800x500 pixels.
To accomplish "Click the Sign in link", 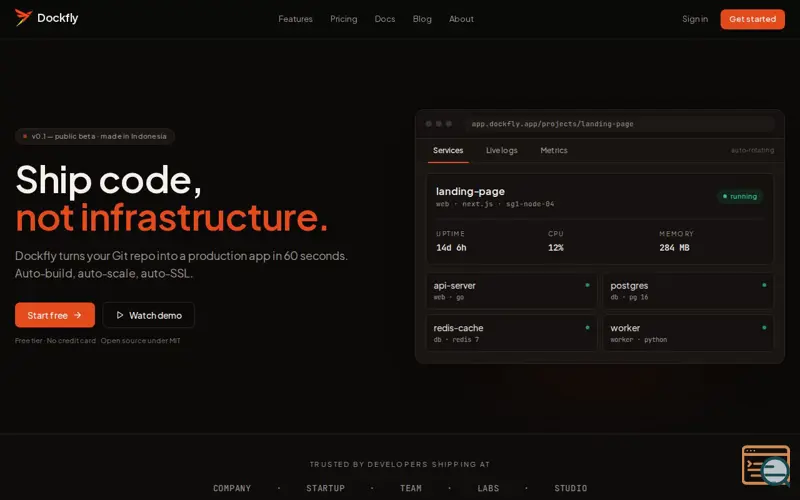I will point(695,19).
